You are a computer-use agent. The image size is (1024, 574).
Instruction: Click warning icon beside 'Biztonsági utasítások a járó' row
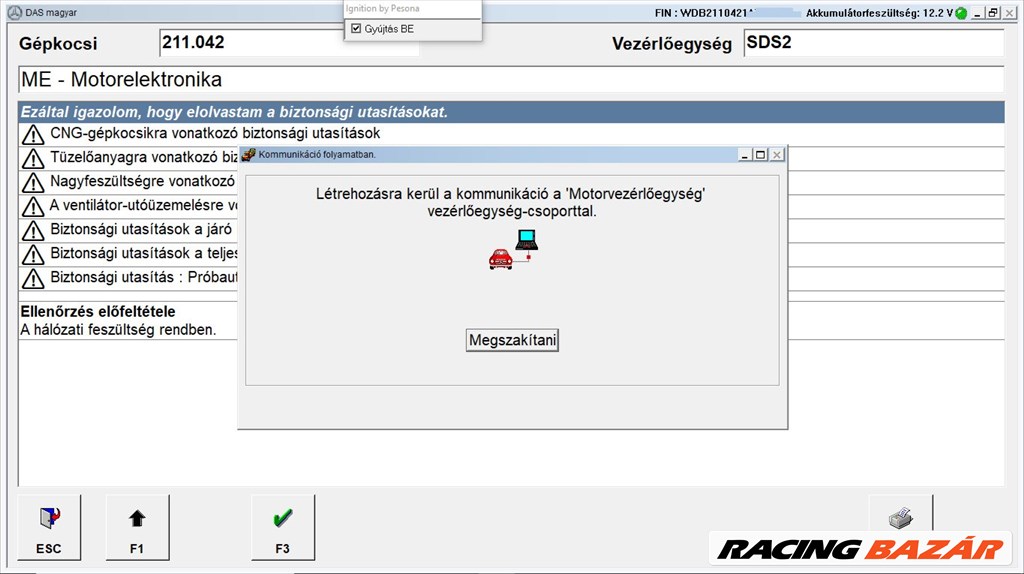pos(33,231)
